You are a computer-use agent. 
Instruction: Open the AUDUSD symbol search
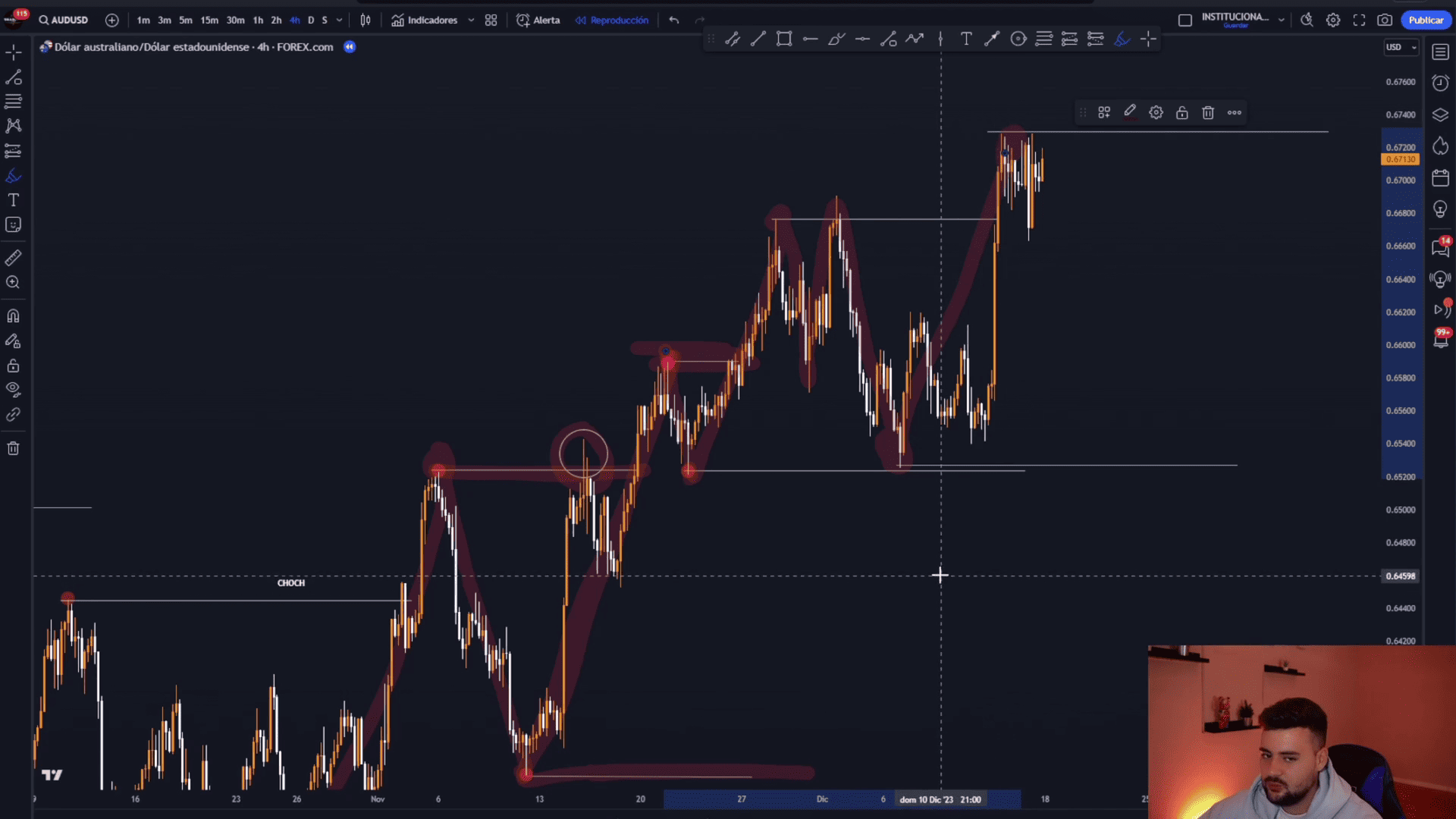64,20
